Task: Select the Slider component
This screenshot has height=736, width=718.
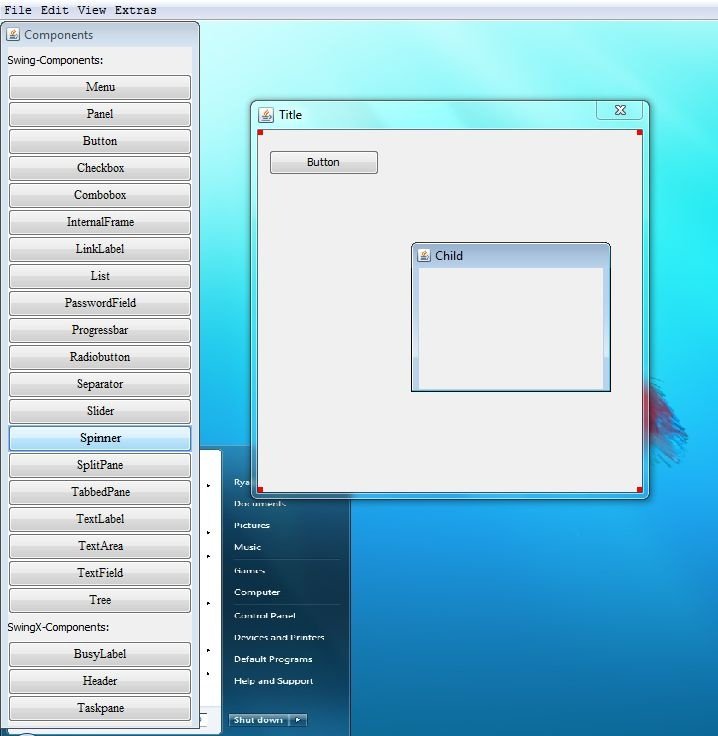Action: (100, 411)
